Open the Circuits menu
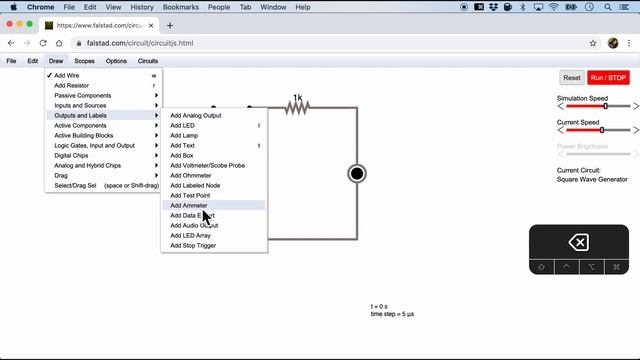 point(148,61)
